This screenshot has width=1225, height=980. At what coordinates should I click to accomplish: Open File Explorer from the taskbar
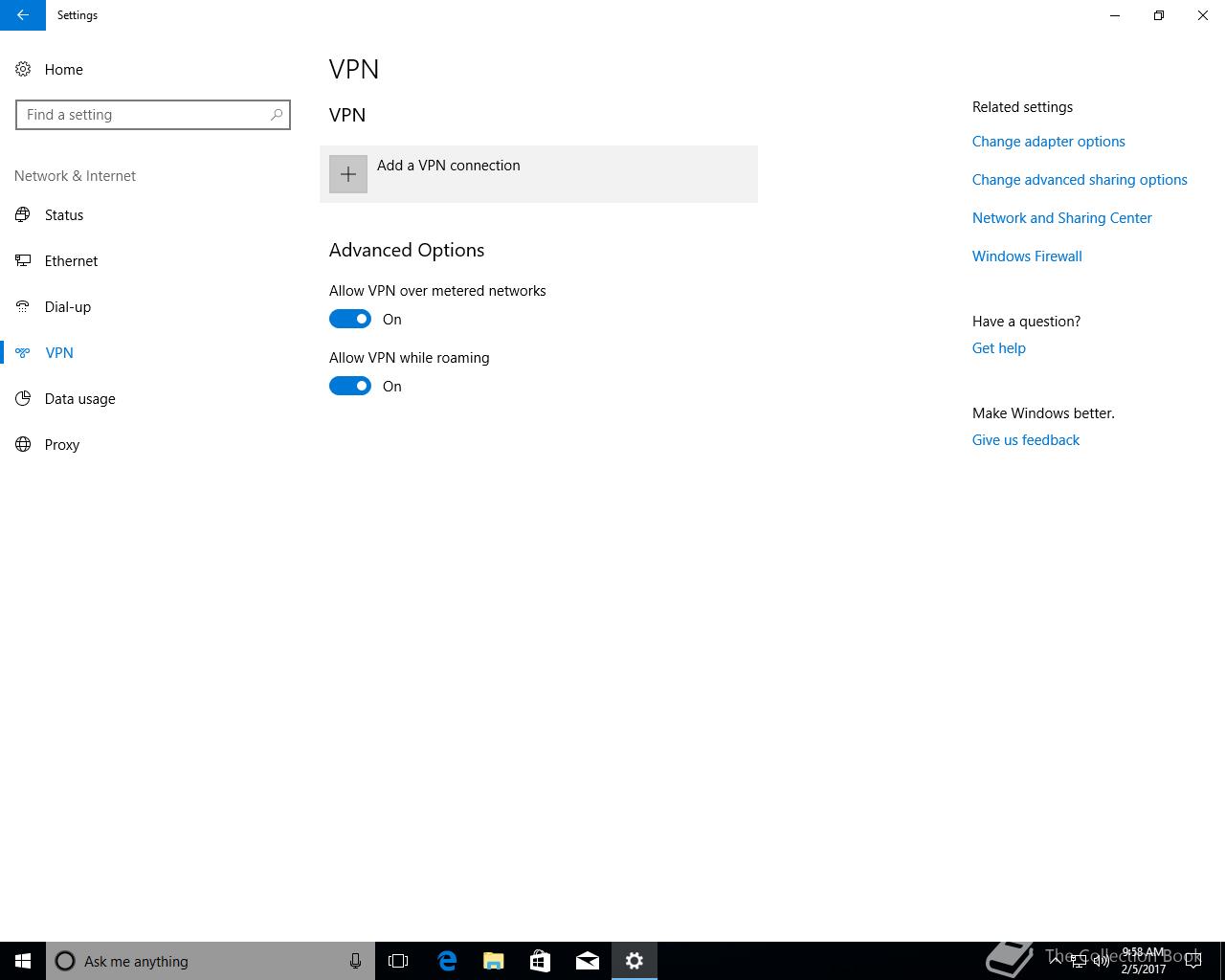click(493, 961)
